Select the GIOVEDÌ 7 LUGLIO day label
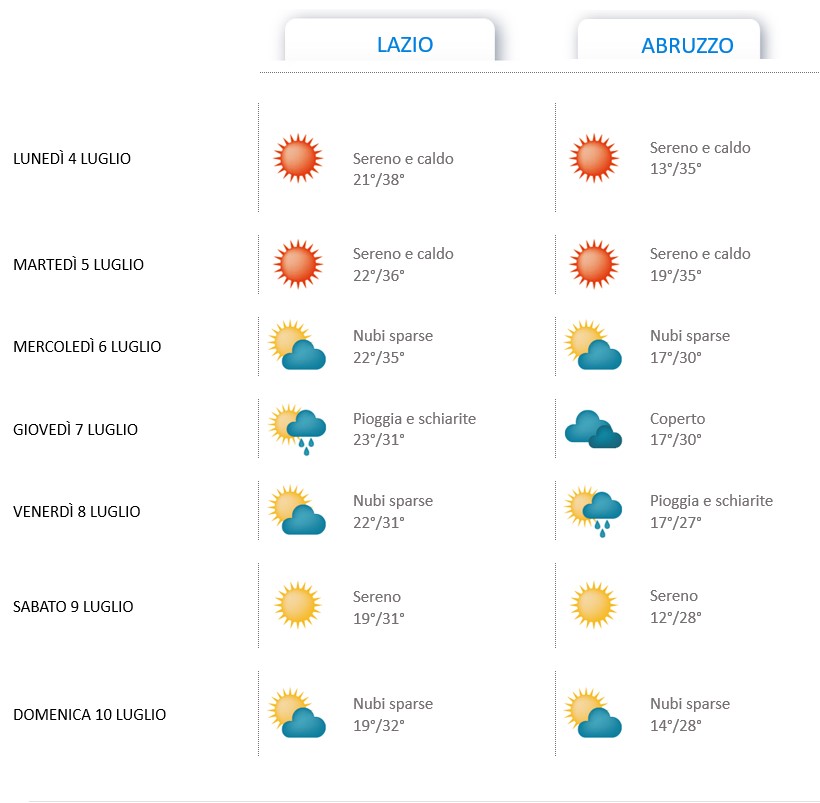The height and width of the screenshot is (803, 820). click(75, 429)
